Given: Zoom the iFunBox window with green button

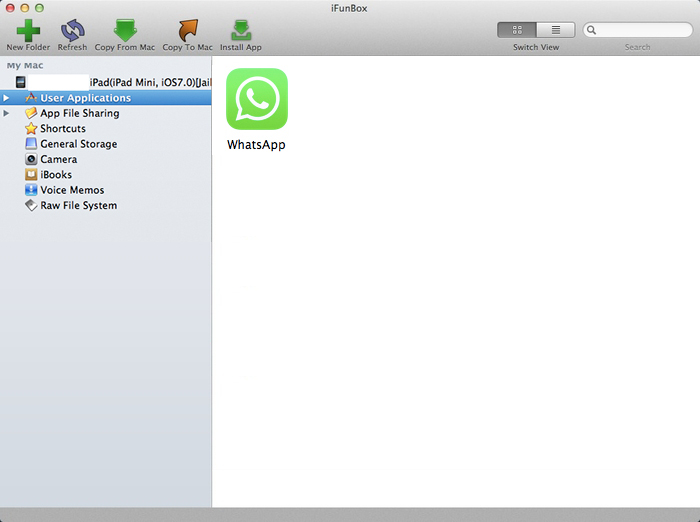Looking at the screenshot, I should [39, 8].
